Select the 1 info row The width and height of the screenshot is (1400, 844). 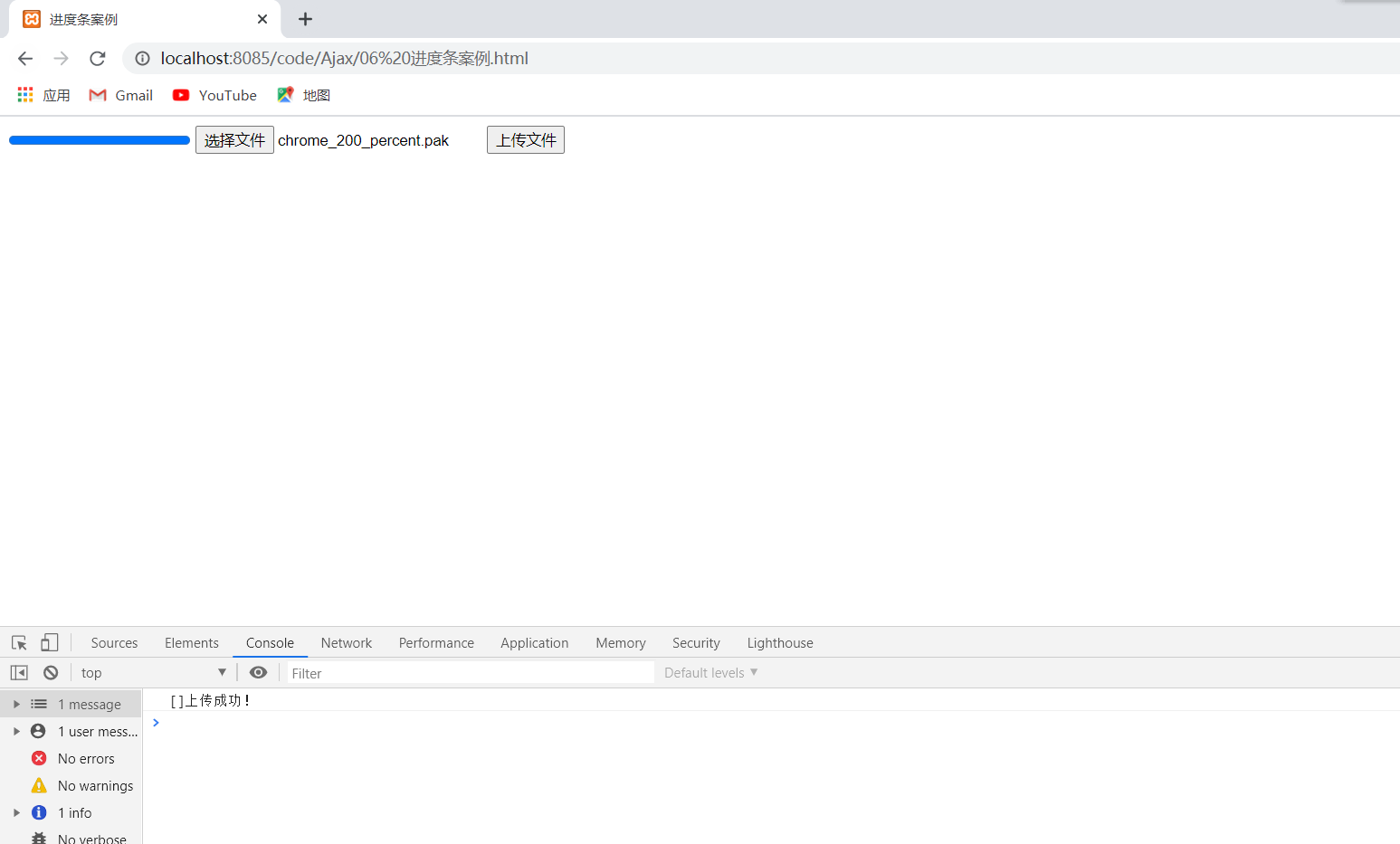[71, 812]
